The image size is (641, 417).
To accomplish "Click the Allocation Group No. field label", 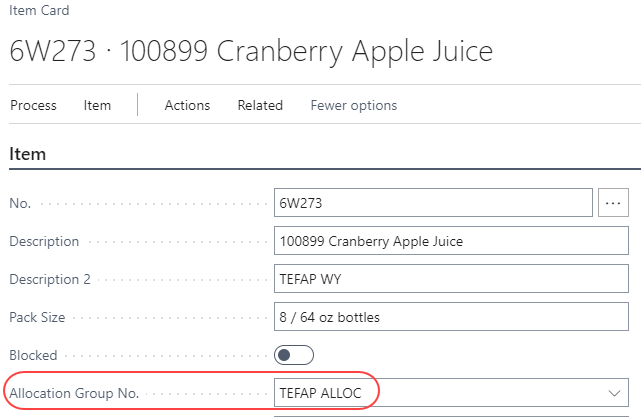I will point(74,393).
